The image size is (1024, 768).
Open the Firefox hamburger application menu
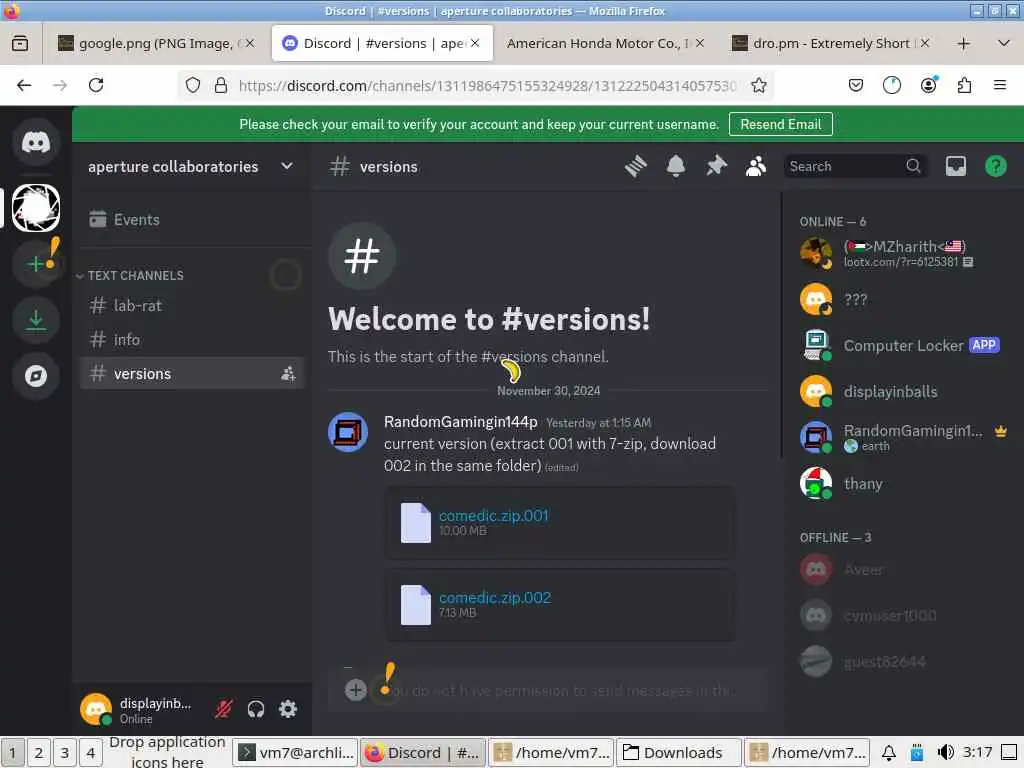click(x=999, y=85)
